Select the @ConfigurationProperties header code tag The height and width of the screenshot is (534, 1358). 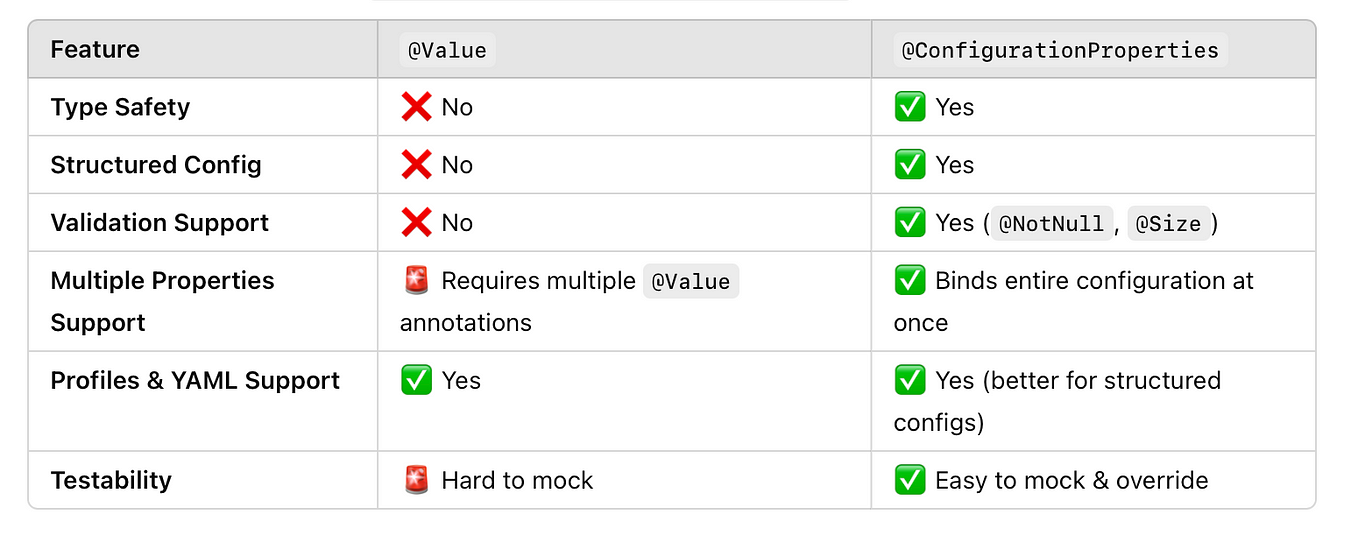click(x=1060, y=50)
